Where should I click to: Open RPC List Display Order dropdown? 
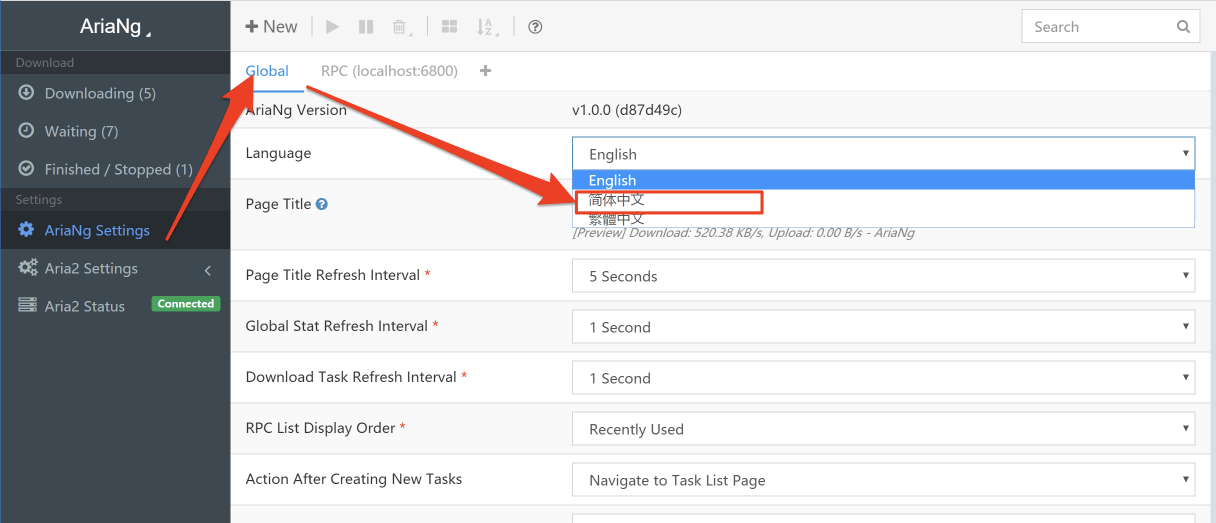(x=884, y=429)
